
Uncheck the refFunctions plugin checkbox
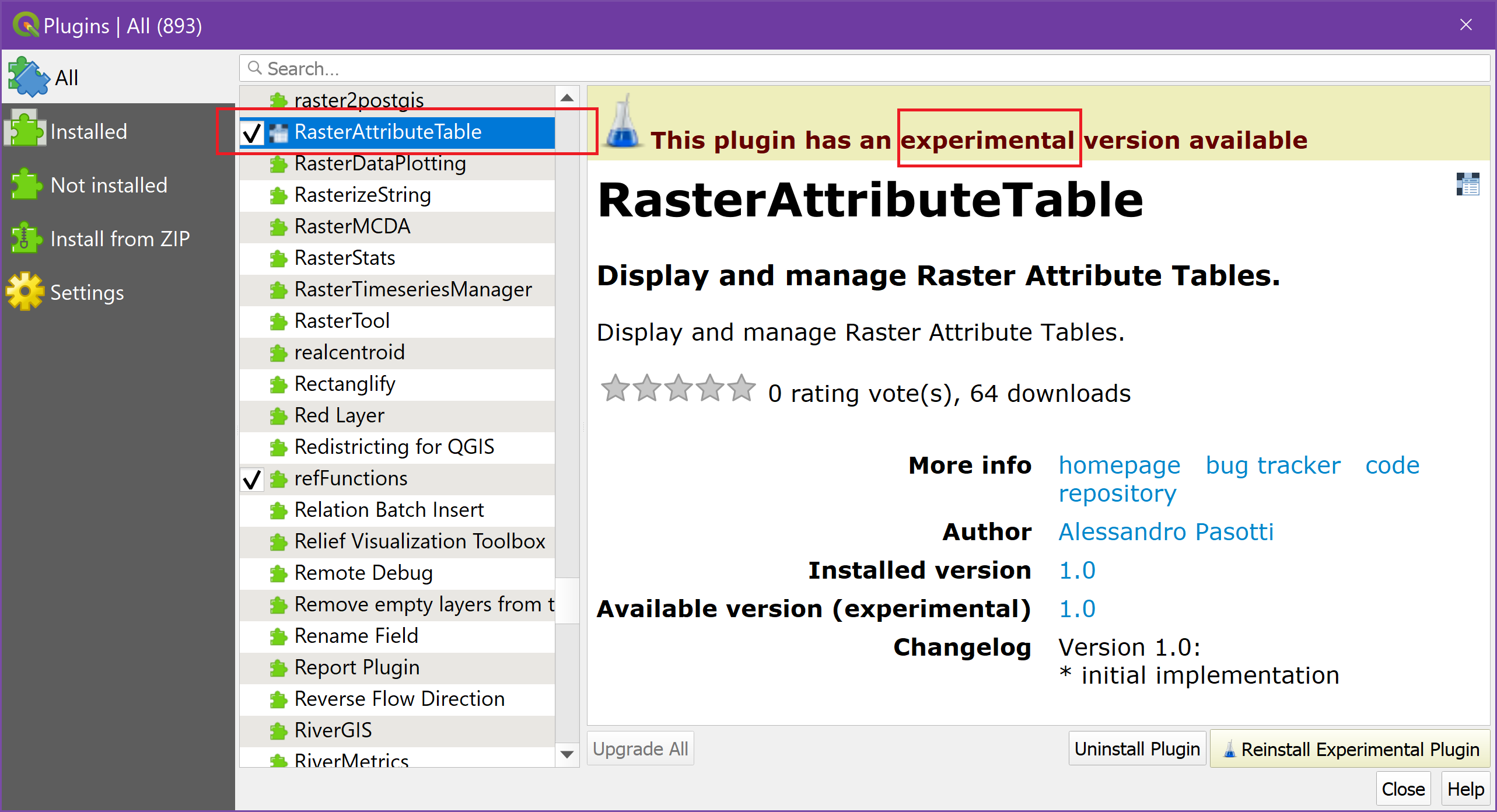point(253,480)
